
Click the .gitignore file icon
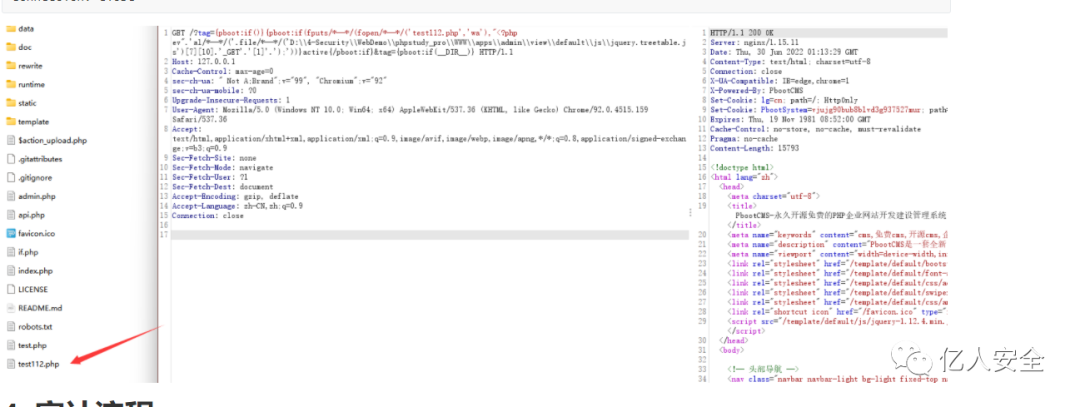(x=10, y=178)
